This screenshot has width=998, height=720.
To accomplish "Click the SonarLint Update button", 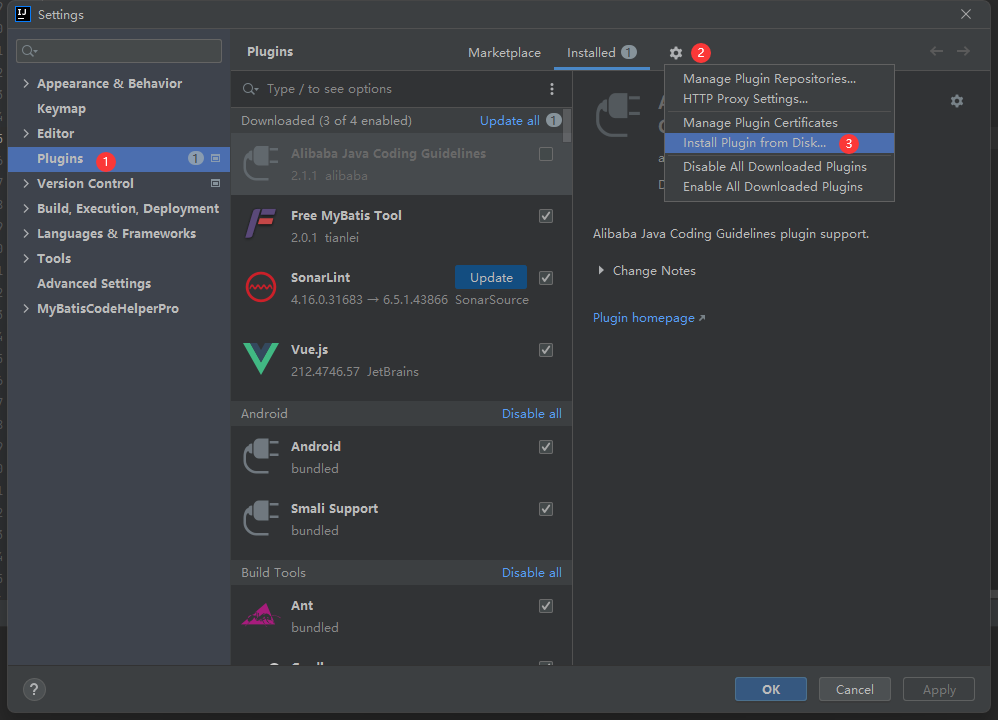I will coord(491,278).
